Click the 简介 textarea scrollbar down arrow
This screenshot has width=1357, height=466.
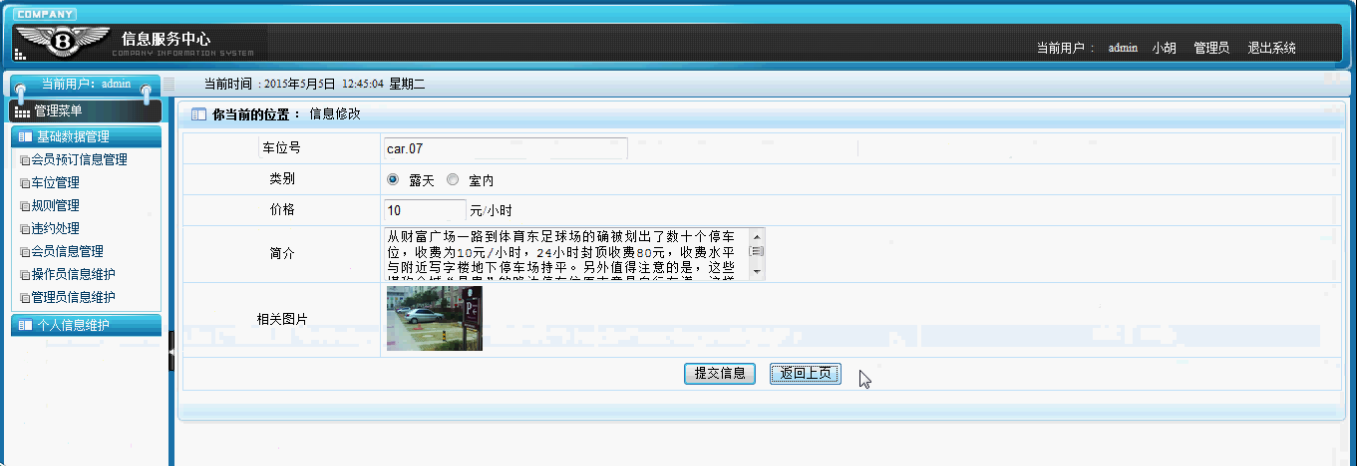pyautogui.click(x=757, y=272)
